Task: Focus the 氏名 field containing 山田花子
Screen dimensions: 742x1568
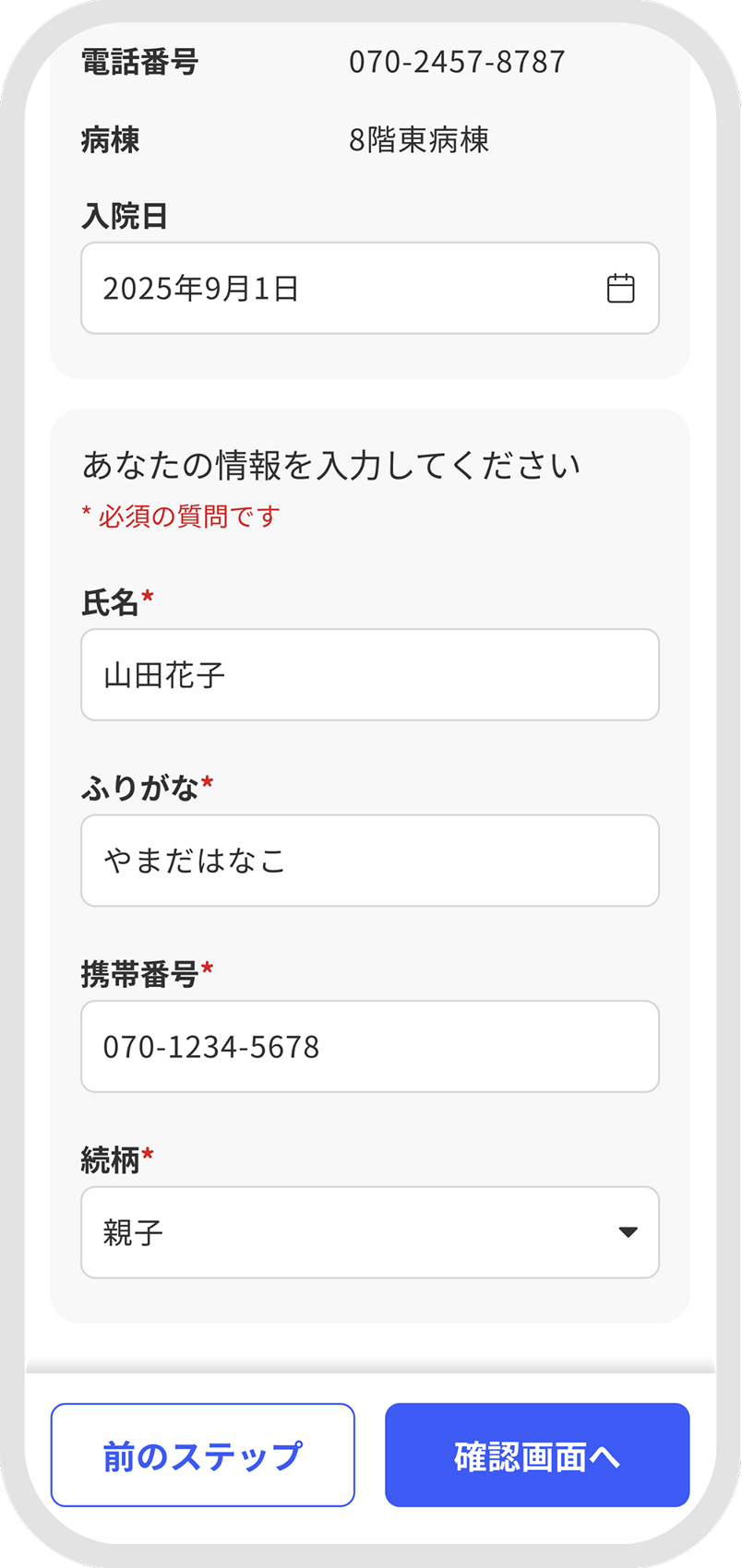Action: pyautogui.click(x=370, y=674)
